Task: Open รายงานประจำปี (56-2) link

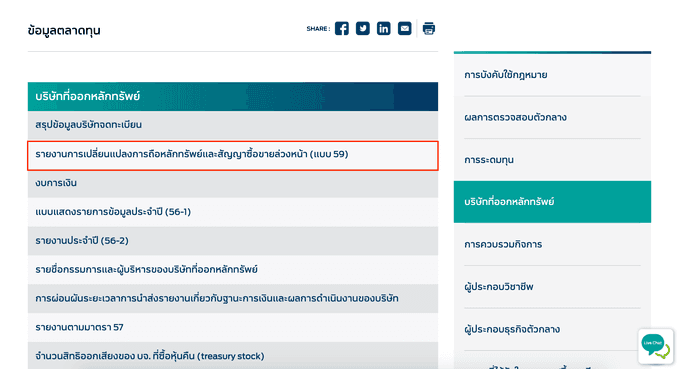Action: tap(233, 241)
